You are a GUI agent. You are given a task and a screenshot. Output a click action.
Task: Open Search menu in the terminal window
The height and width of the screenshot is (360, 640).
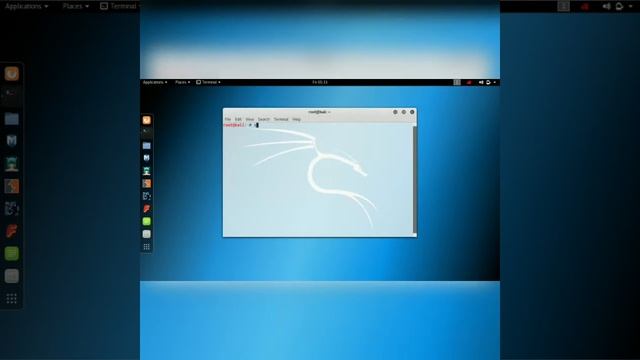pyautogui.click(x=264, y=119)
